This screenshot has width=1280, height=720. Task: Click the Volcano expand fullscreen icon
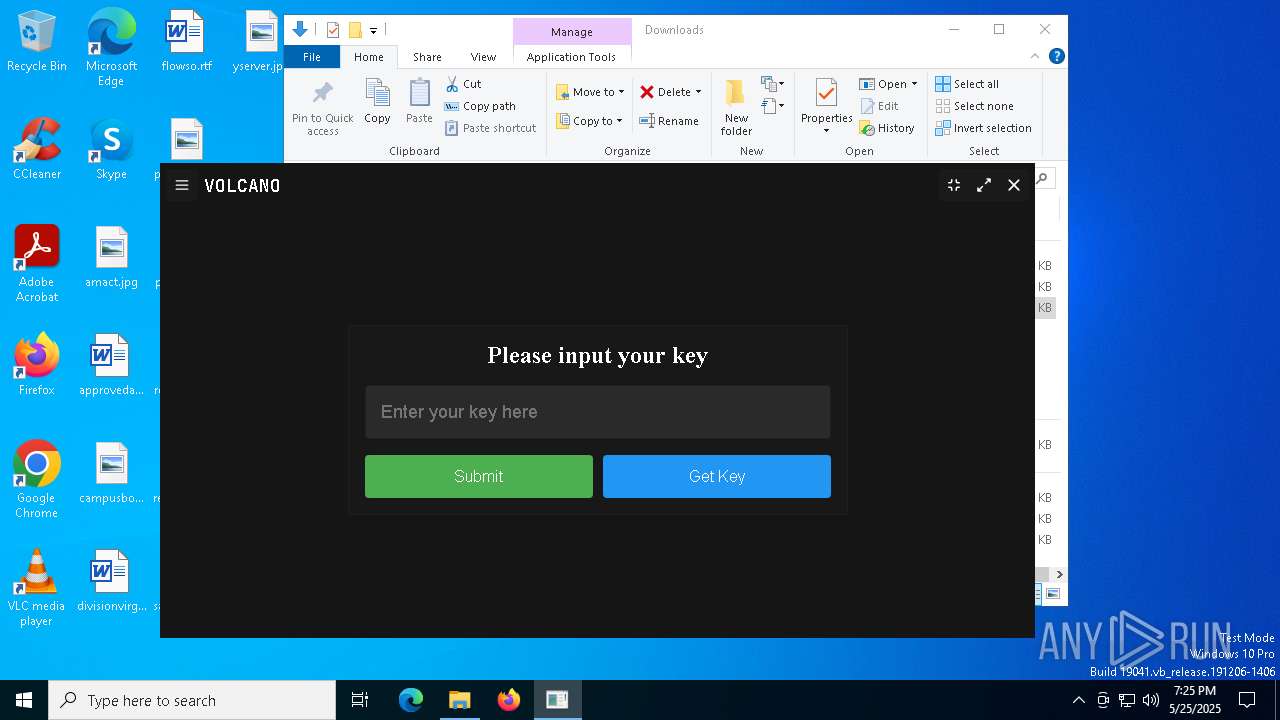pyautogui.click(x=984, y=185)
